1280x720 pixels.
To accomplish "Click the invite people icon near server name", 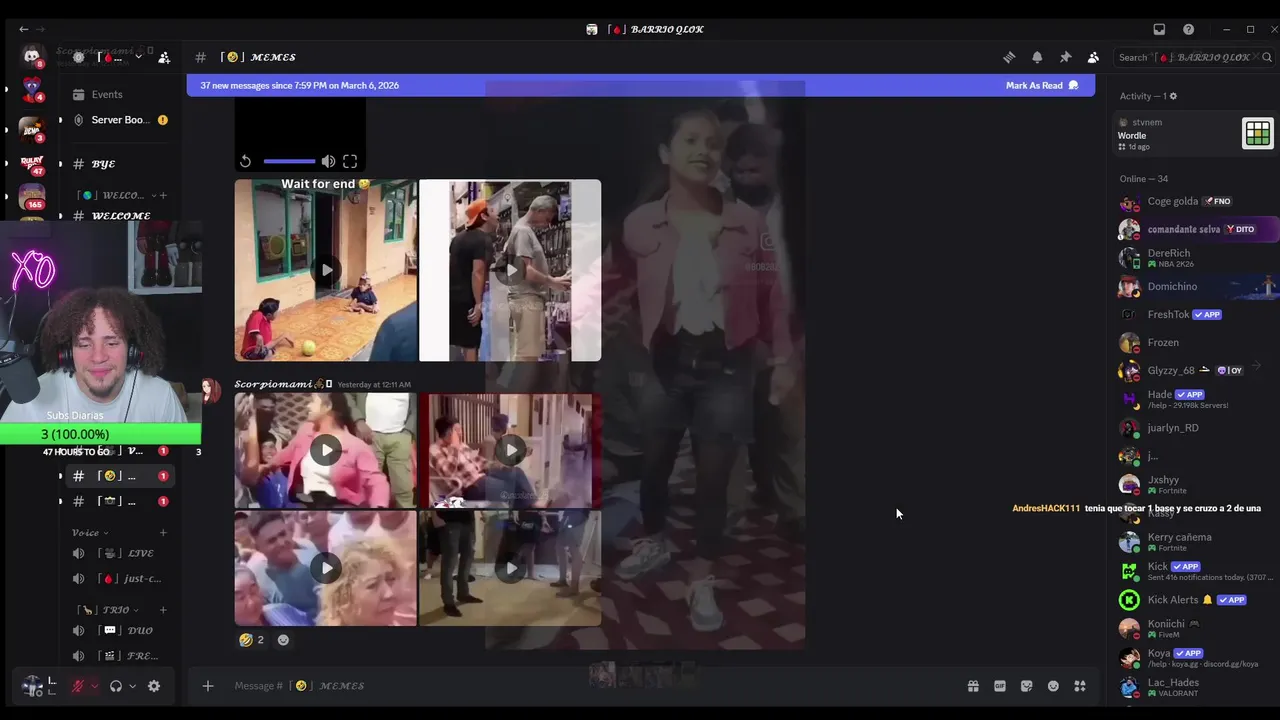I will click(164, 57).
